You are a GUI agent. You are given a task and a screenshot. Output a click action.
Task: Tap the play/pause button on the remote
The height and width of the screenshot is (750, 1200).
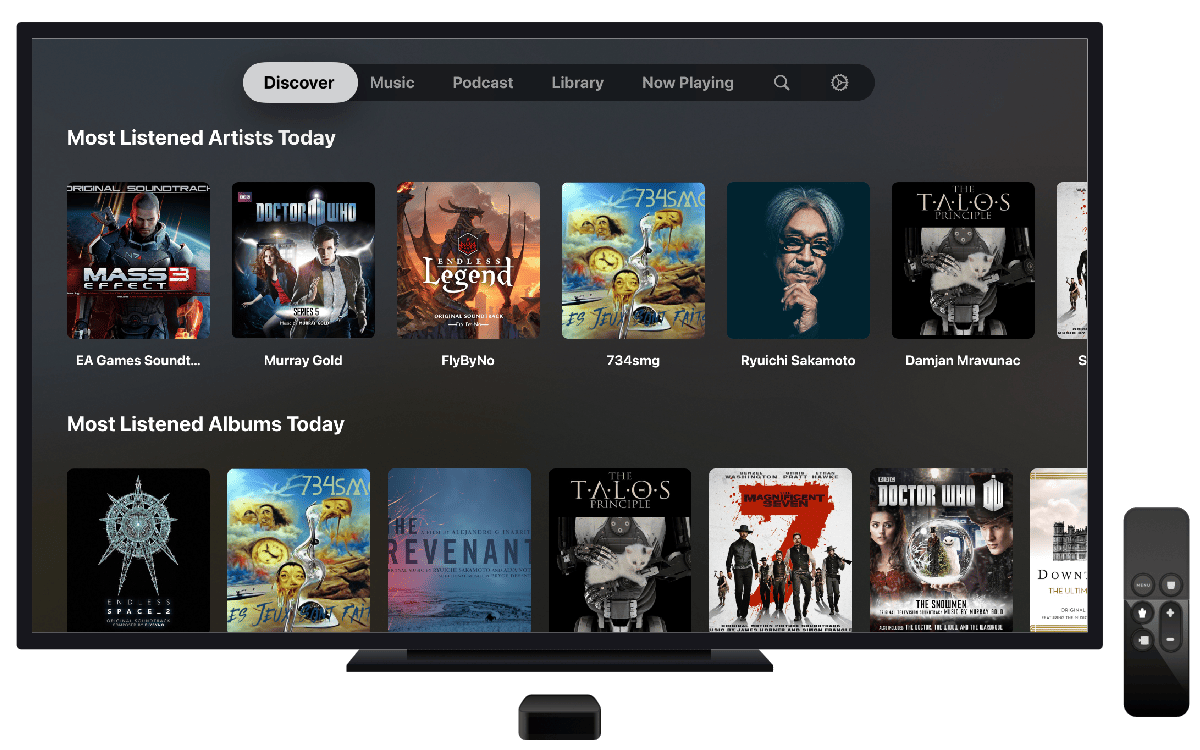(1143, 639)
